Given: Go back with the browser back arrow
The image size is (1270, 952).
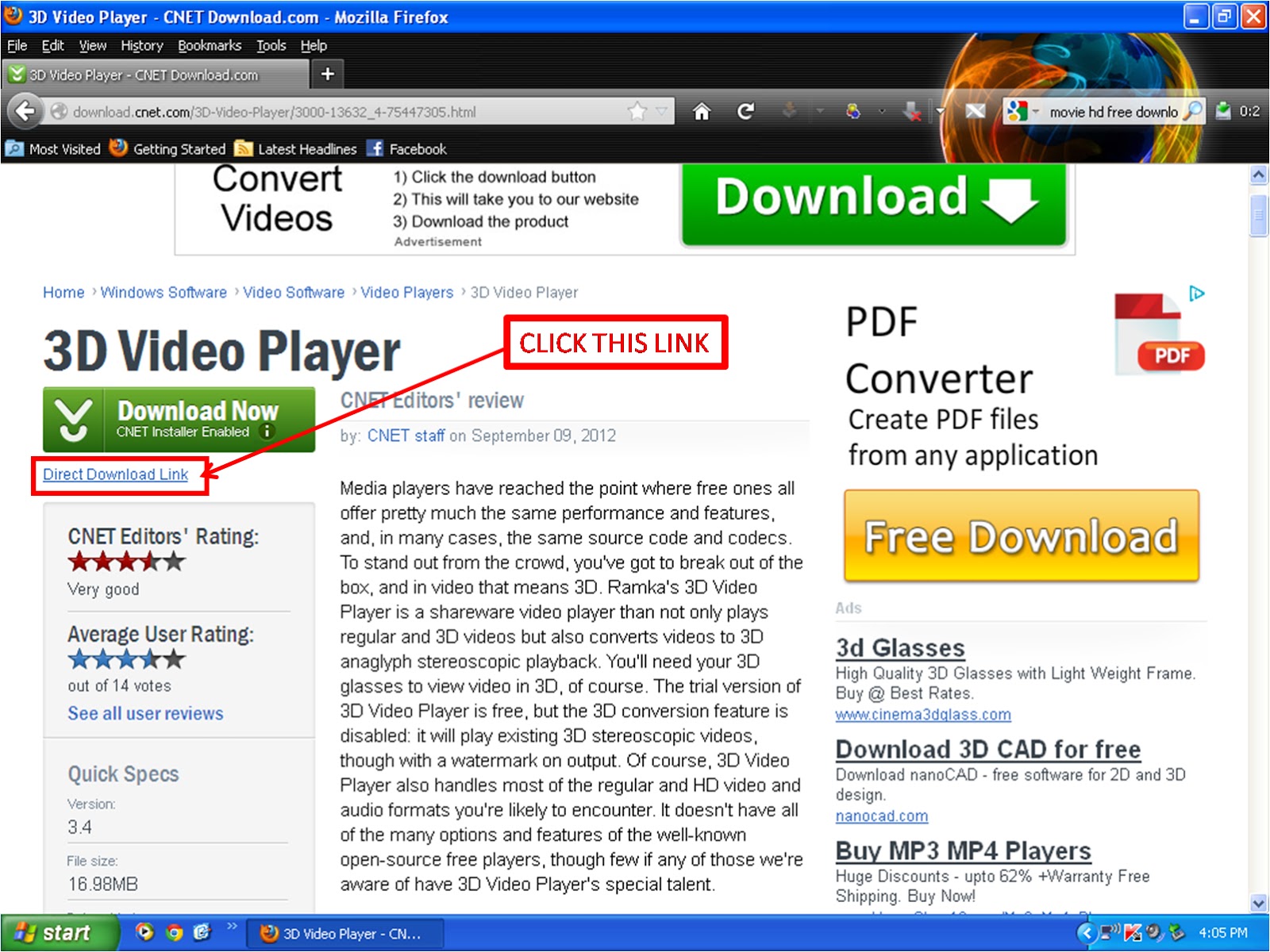Looking at the screenshot, I should click(x=25, y=111).
